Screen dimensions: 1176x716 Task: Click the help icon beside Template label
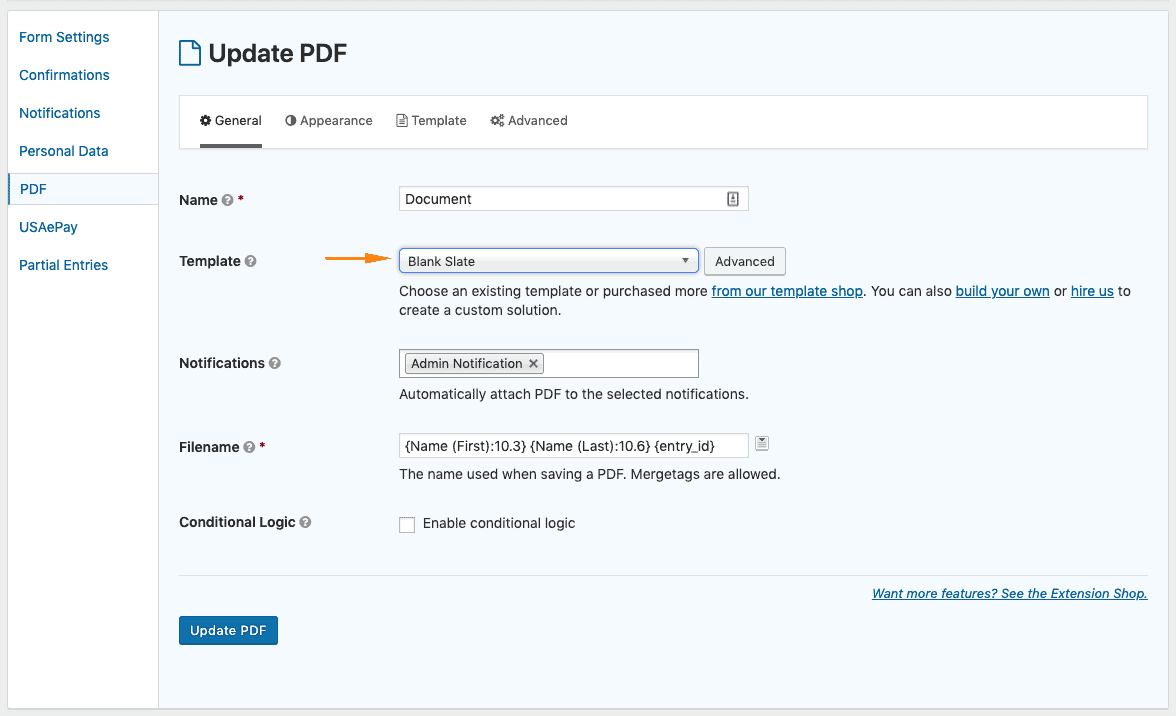[250, 261]
